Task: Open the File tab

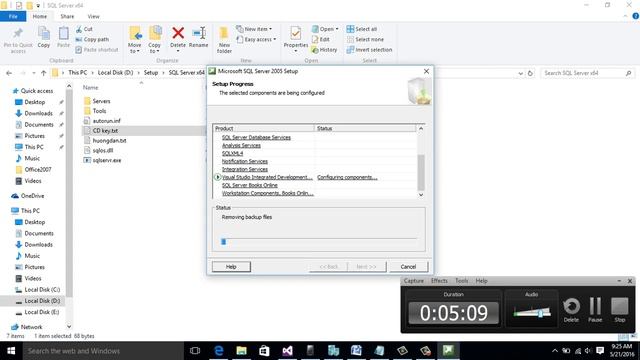Action: tap(13, 16)
